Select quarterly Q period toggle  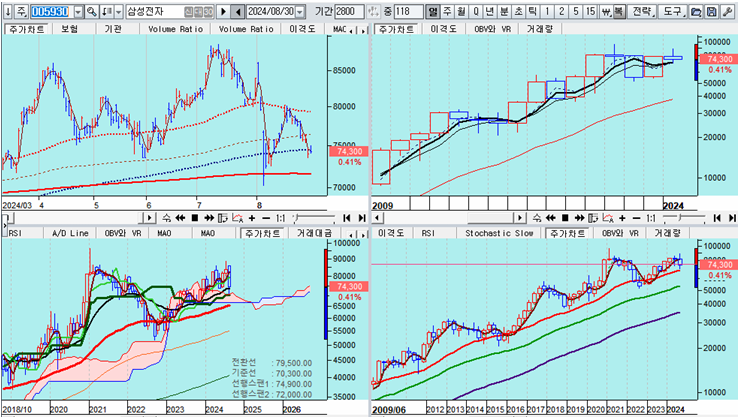[x=476, y=11]
